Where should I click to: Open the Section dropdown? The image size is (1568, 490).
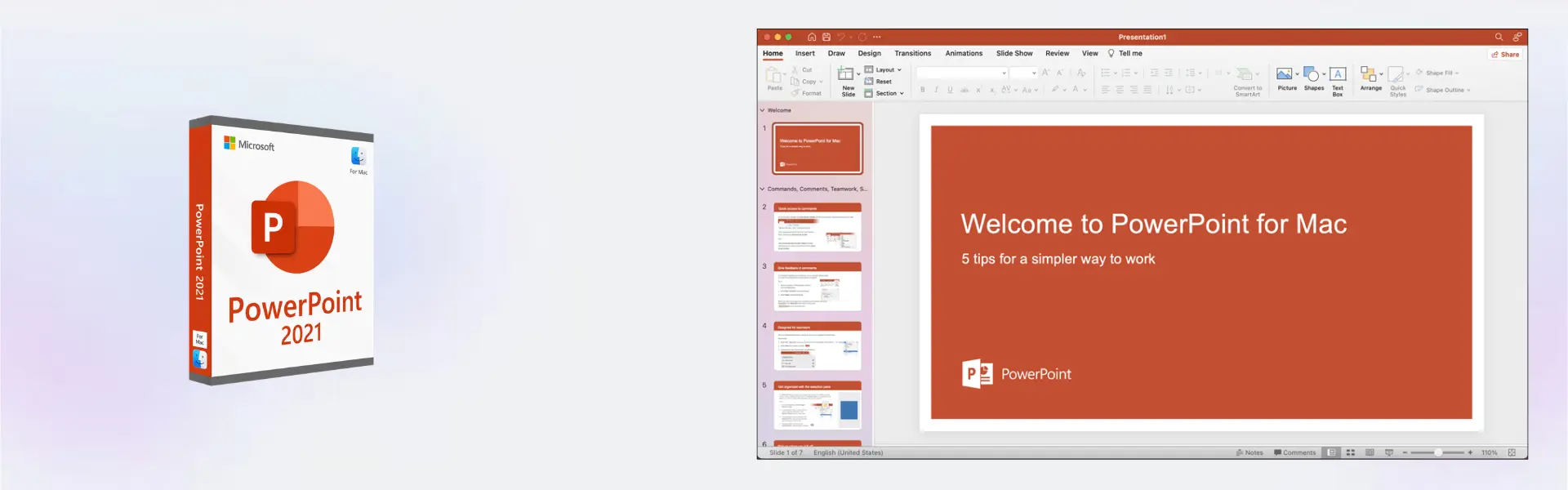(884, 93)
